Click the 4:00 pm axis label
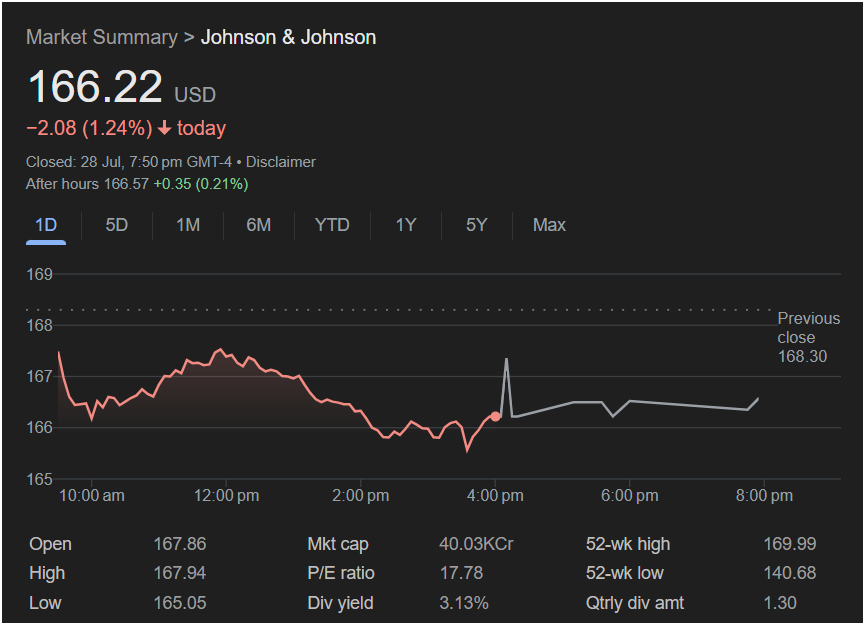 click(x=495, y=495)
